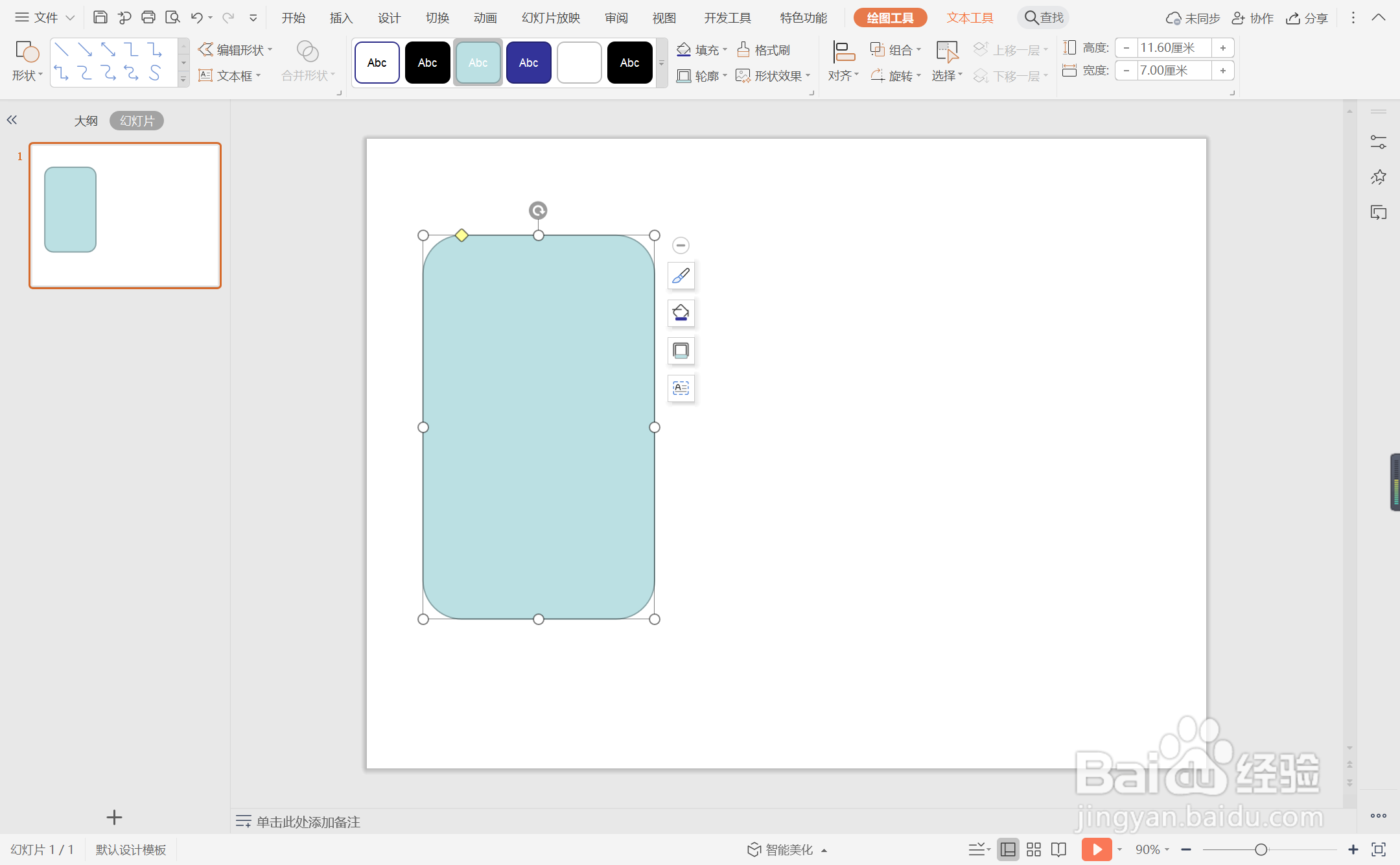1400x865 pixels.
Task: Click the floating brush style icon
Action: [681, 276]
